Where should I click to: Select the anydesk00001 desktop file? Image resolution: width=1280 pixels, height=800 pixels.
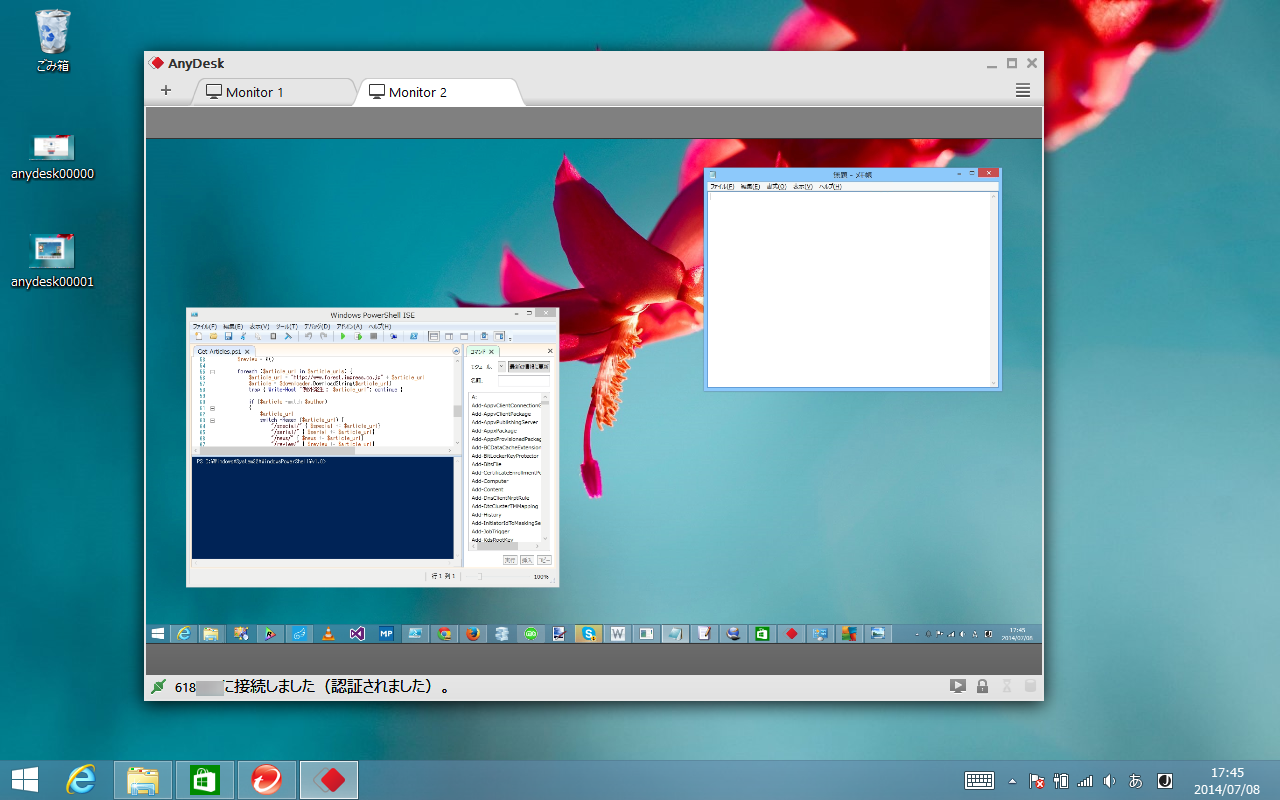(x=52, y=262)
